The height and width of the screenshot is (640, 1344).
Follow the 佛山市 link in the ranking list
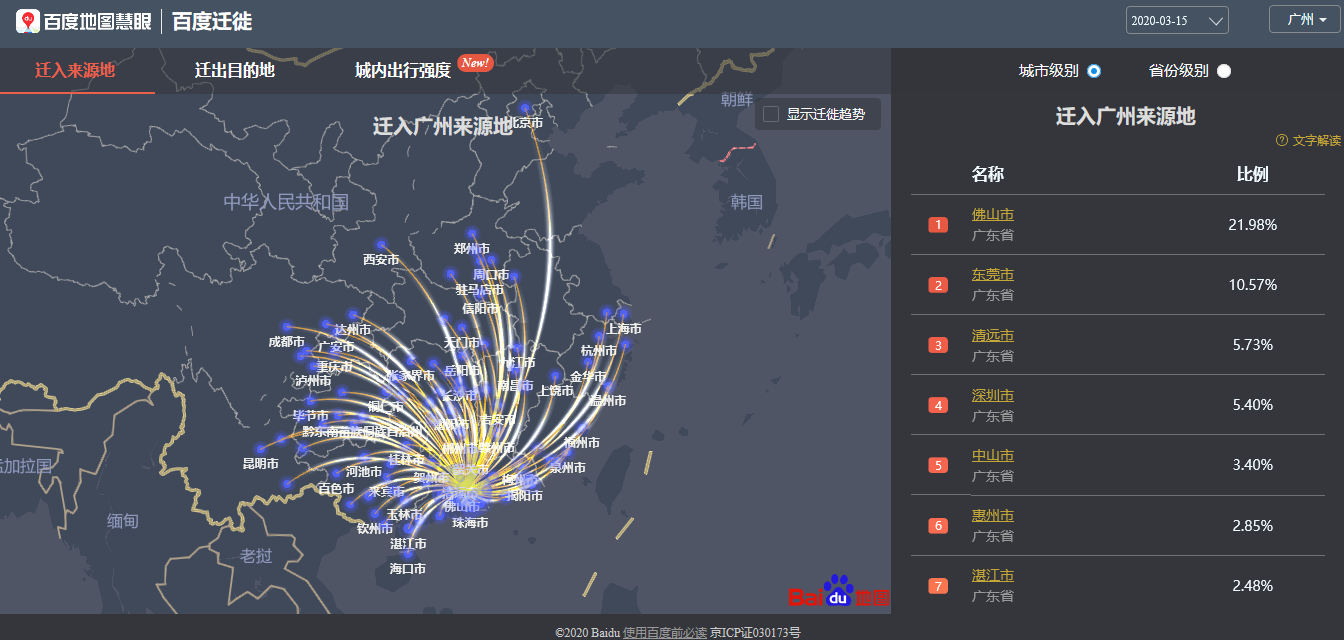click(x=992, y=214)
